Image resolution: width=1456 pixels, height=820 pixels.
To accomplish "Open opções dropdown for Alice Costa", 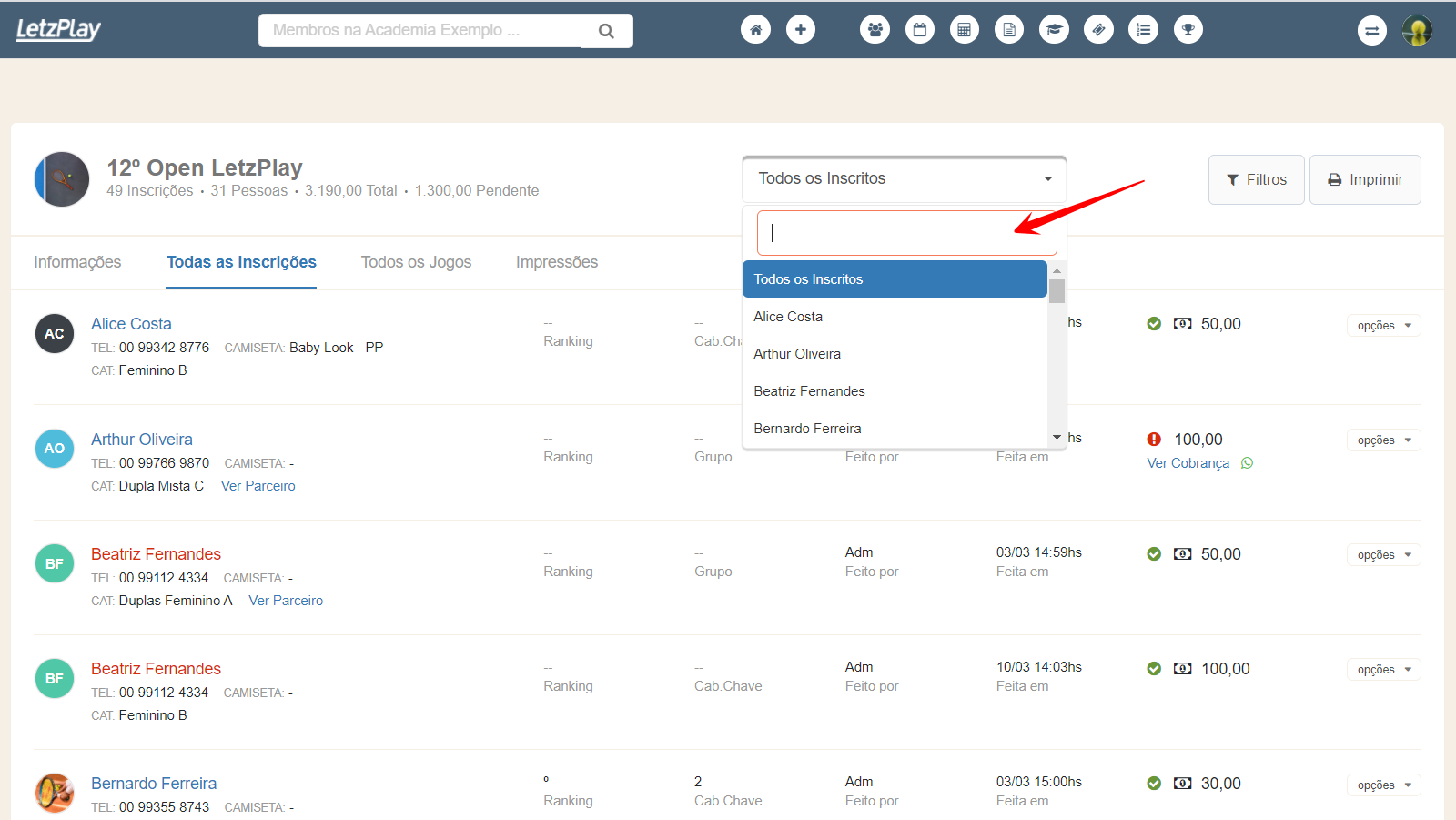I will pyautogui.click(x=1383, y=326).
